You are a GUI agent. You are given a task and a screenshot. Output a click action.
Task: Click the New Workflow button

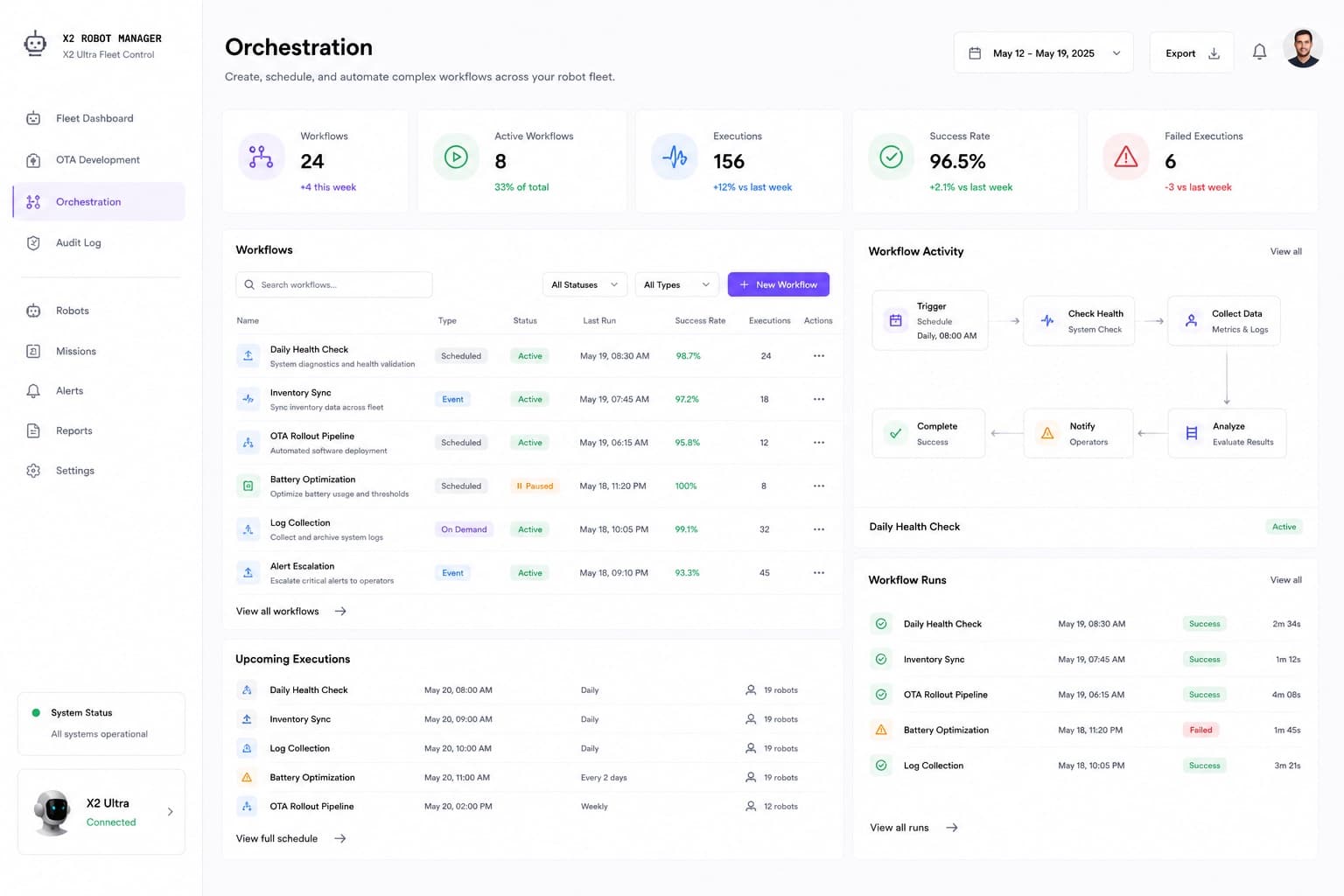pos(779,284)
